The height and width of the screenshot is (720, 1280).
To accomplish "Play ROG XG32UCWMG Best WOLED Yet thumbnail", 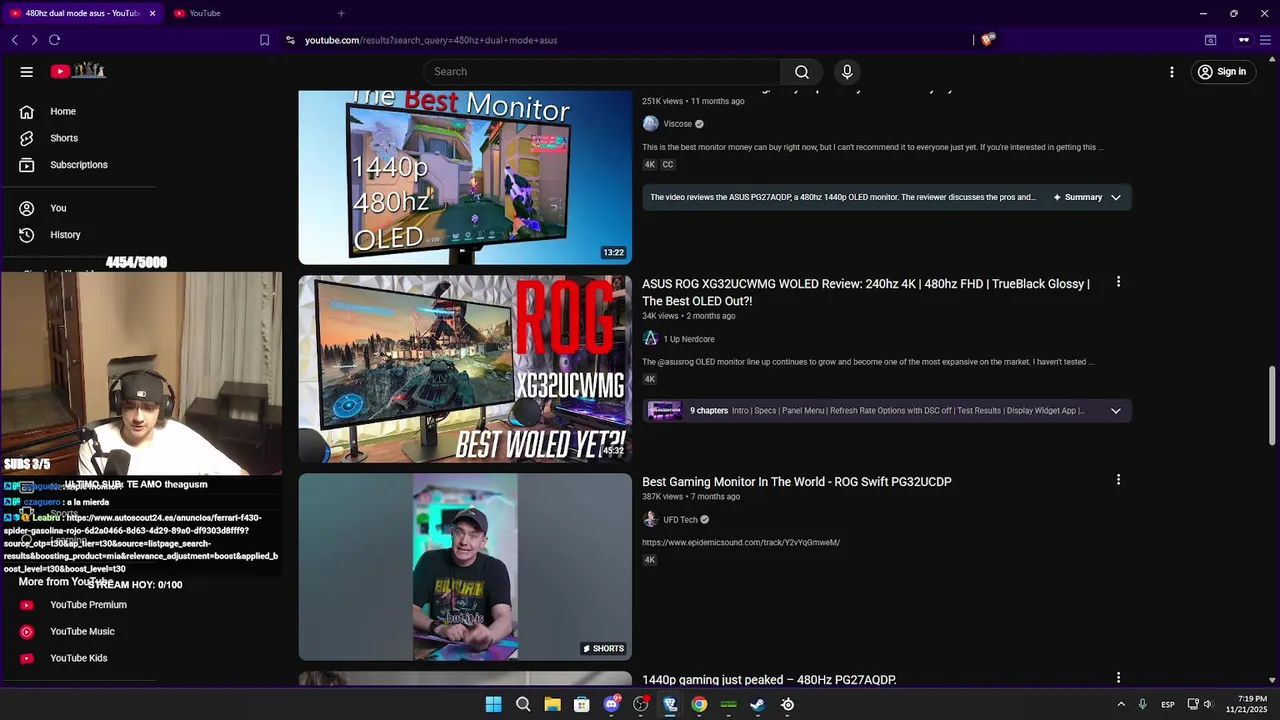I will pyautogui.click(x=465, y=369).
